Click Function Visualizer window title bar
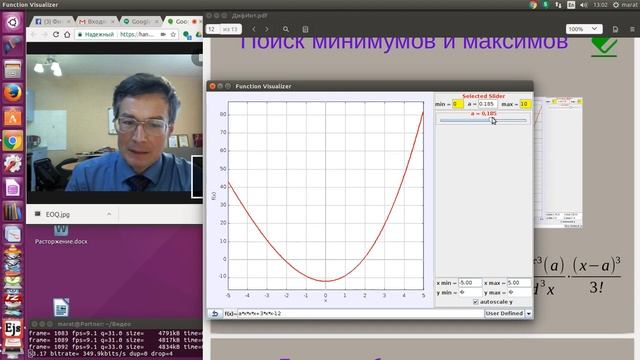Image resolution: width=640 pixels, height=360 pixels. pyautogui.click(x=370, y=86)
